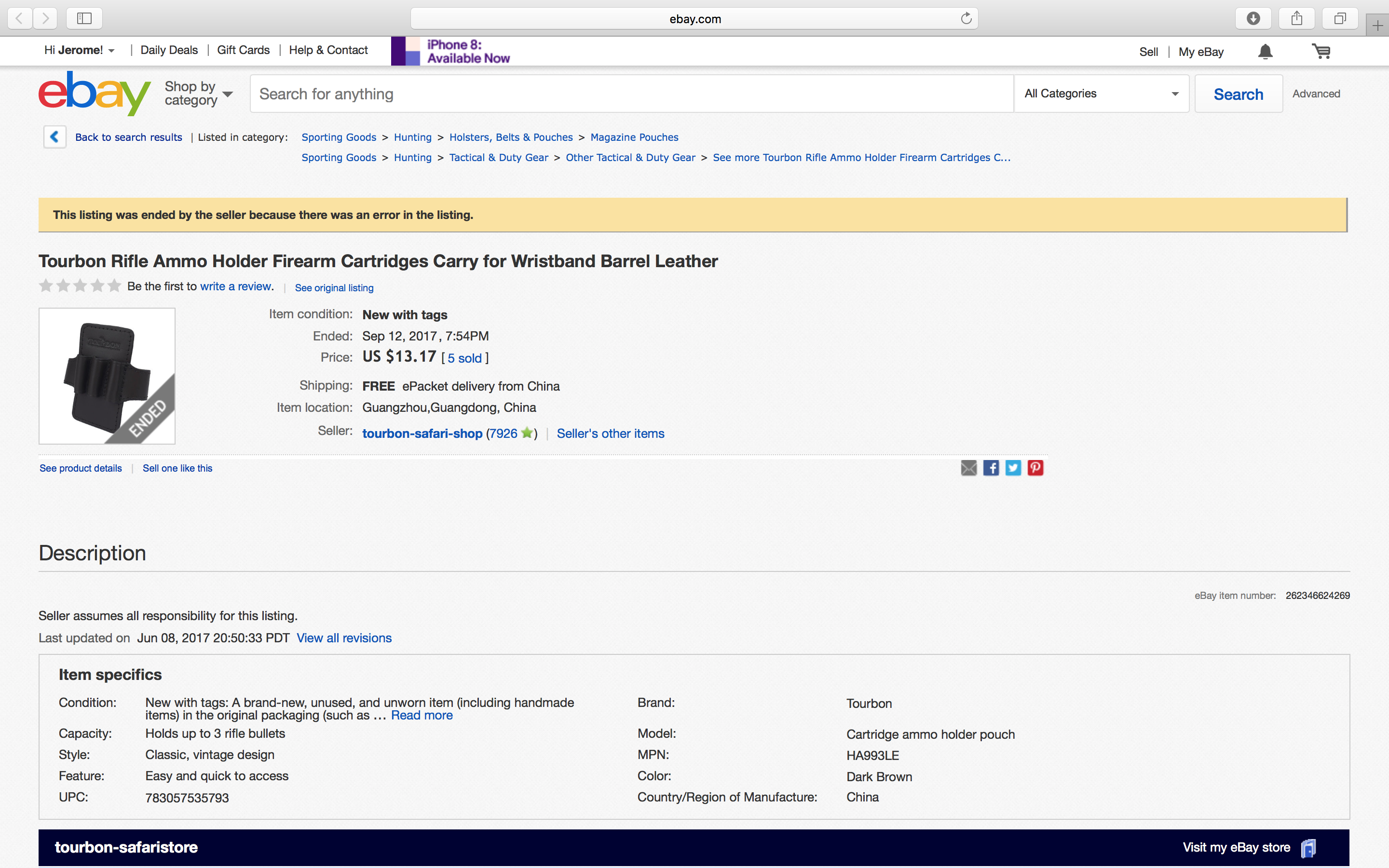This screenshot has height=868, width=1389.
Task: Expand Shop by category menu
Action: (198, 94)
